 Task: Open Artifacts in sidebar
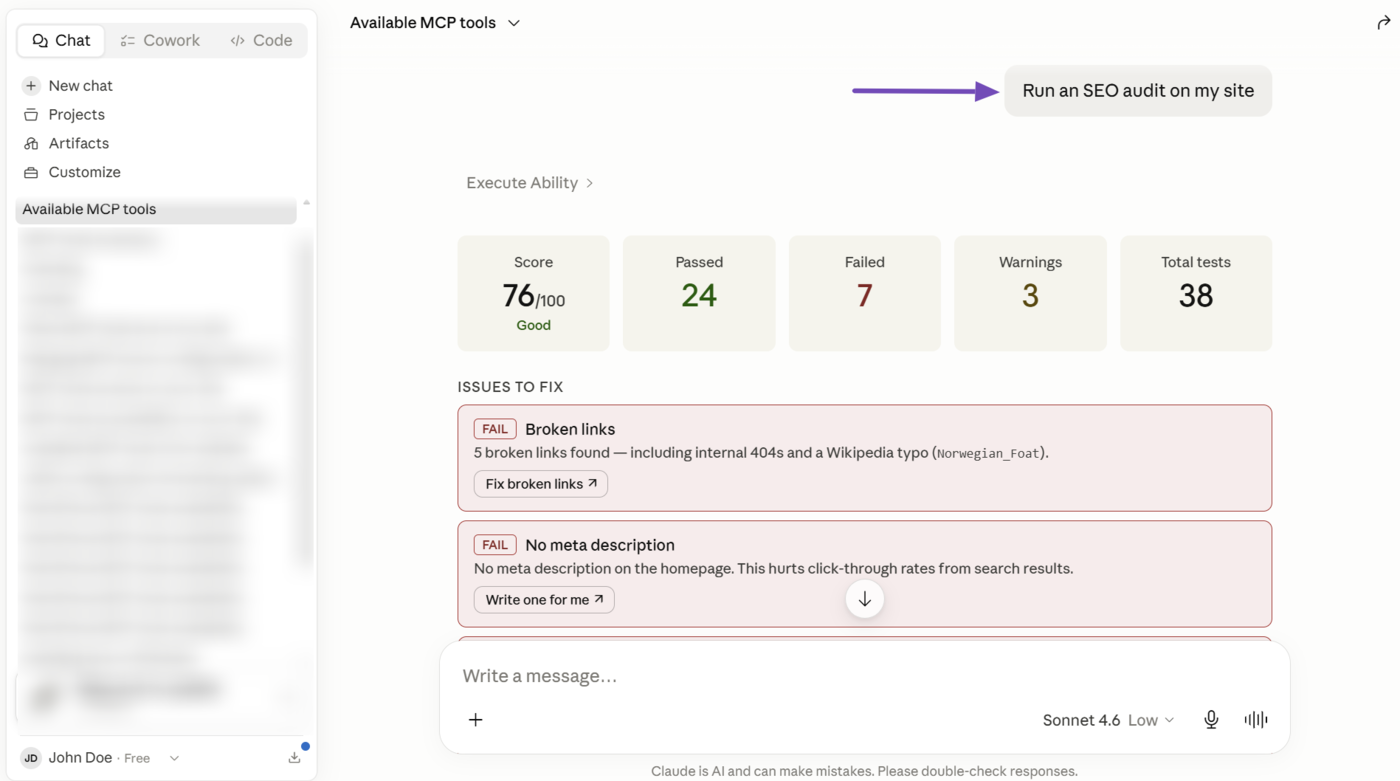78,144
